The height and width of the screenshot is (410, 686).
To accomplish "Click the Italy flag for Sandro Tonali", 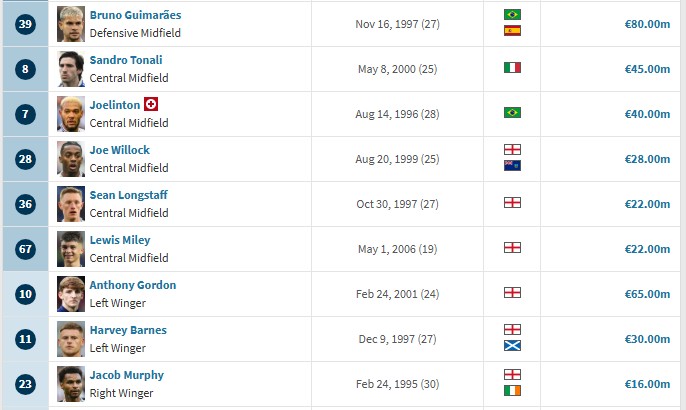I will coord(512,68).
